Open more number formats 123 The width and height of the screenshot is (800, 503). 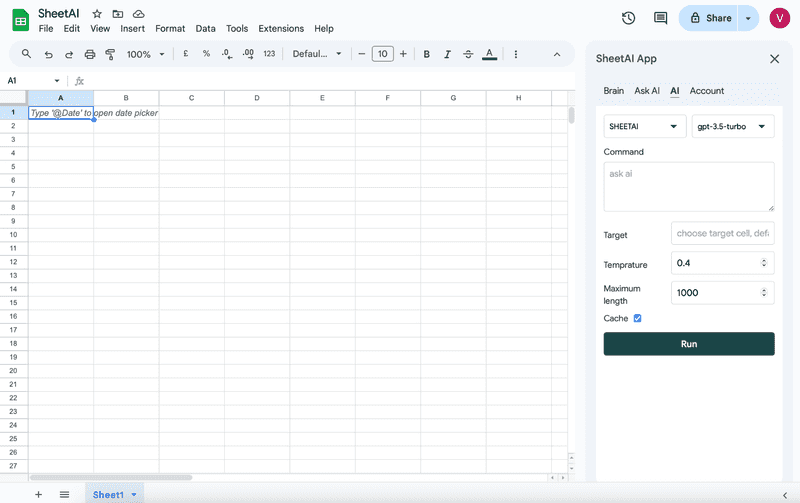click(x=269, y=54)
